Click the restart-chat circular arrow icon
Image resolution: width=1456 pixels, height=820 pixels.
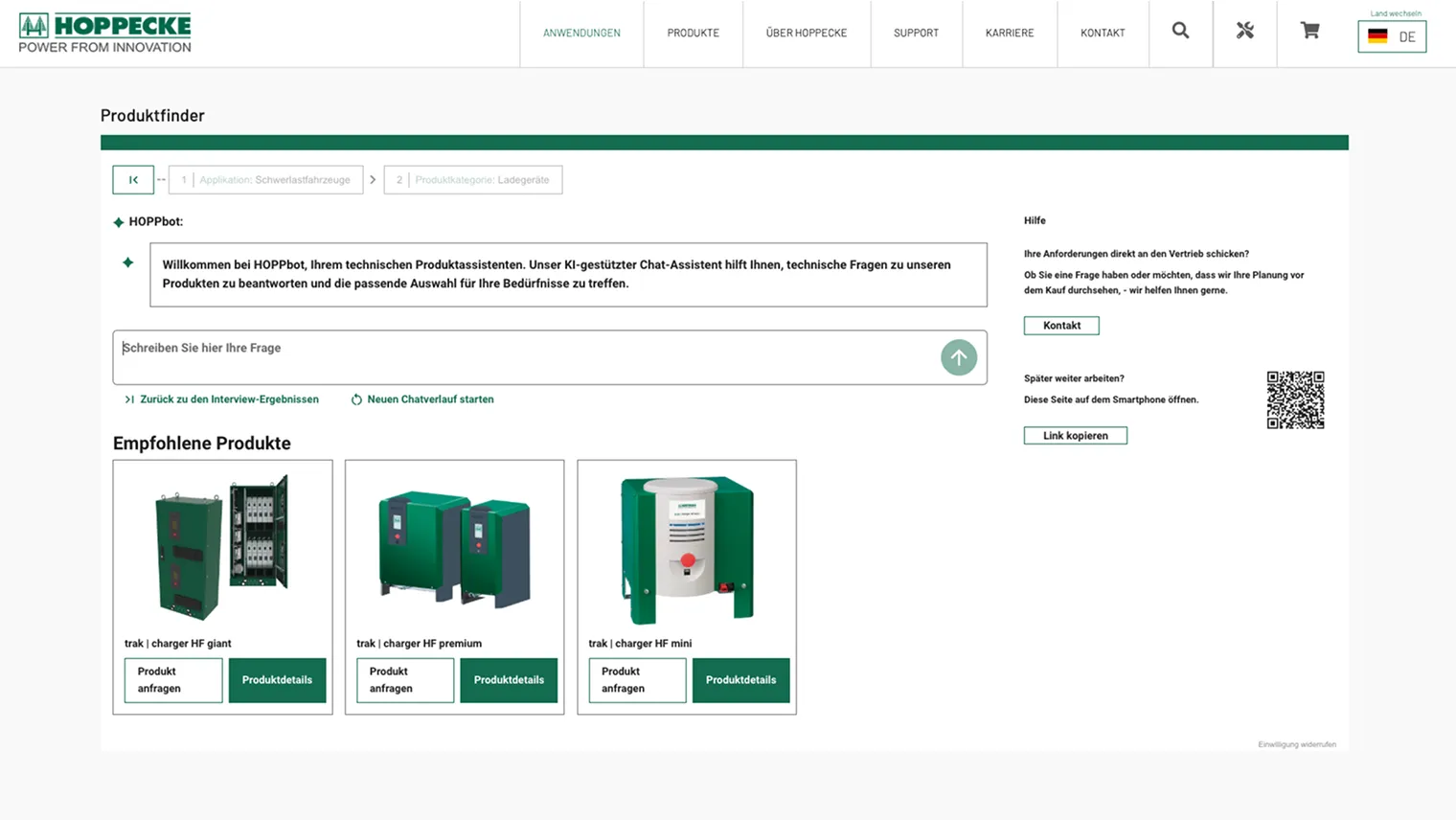click(x=356, y=399)
